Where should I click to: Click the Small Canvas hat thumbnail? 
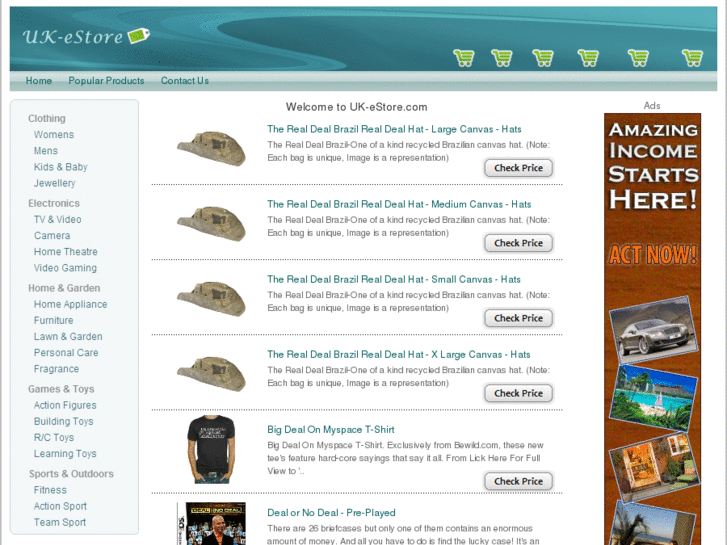point(211,298)
